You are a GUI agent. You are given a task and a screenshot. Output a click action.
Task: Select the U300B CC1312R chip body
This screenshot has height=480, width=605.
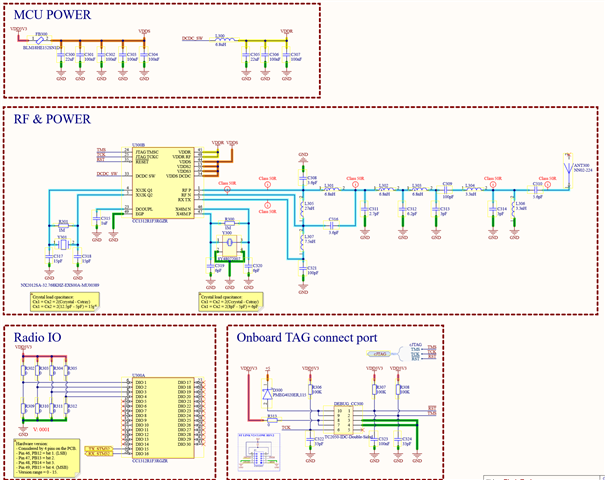pos(163,183)
